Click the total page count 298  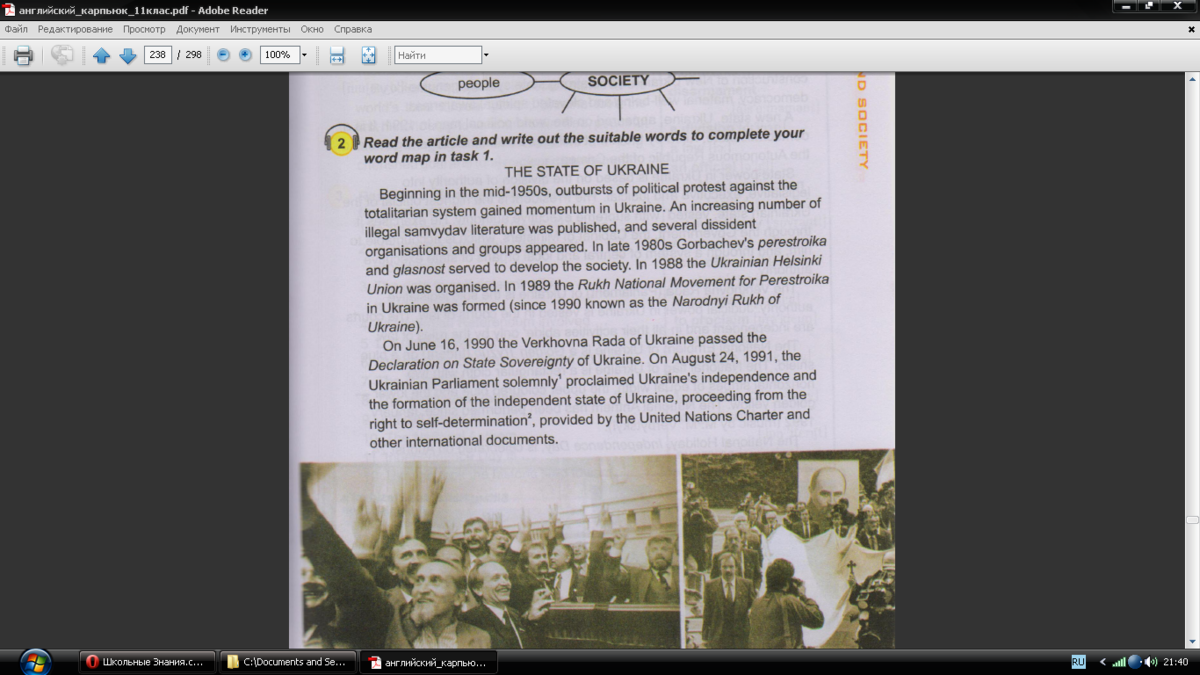[194, 55]
